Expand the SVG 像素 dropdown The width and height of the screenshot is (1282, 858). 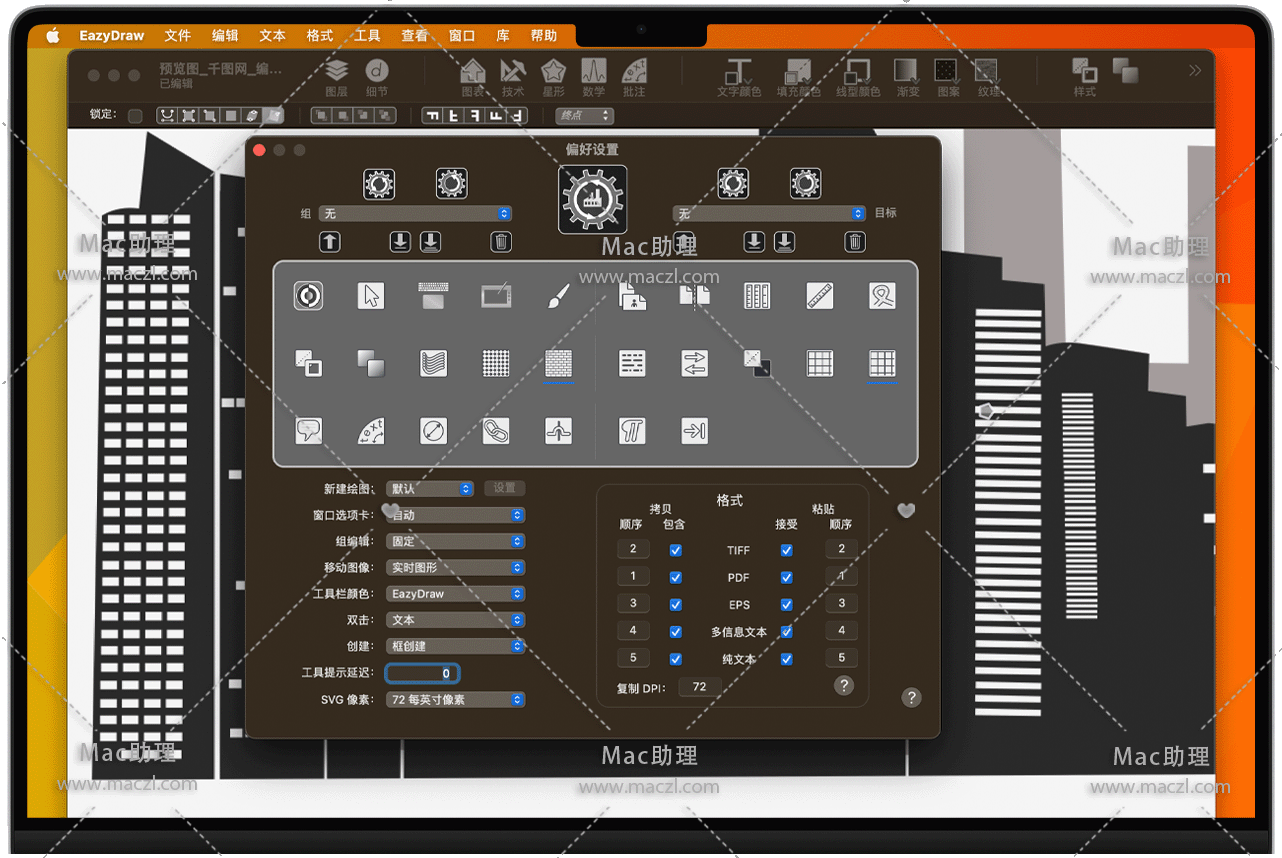click(455, 700)
